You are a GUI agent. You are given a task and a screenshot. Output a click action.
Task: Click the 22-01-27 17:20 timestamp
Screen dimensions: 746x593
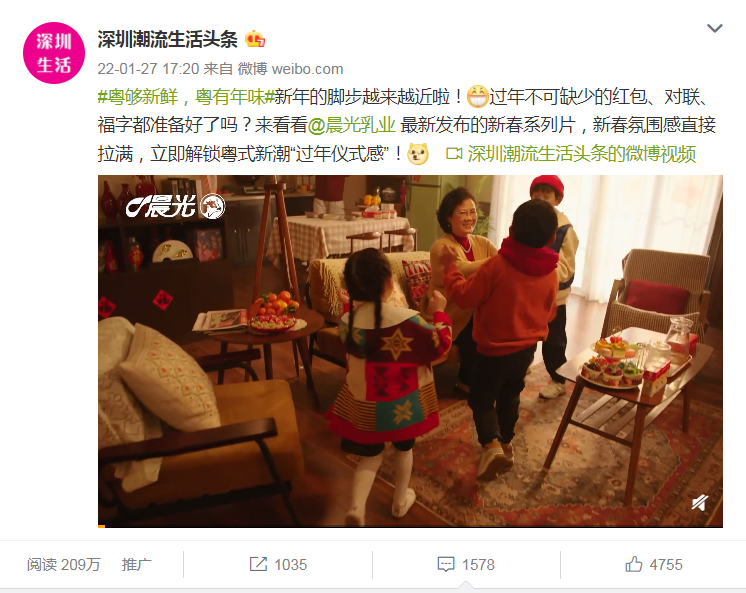point(148,69)
